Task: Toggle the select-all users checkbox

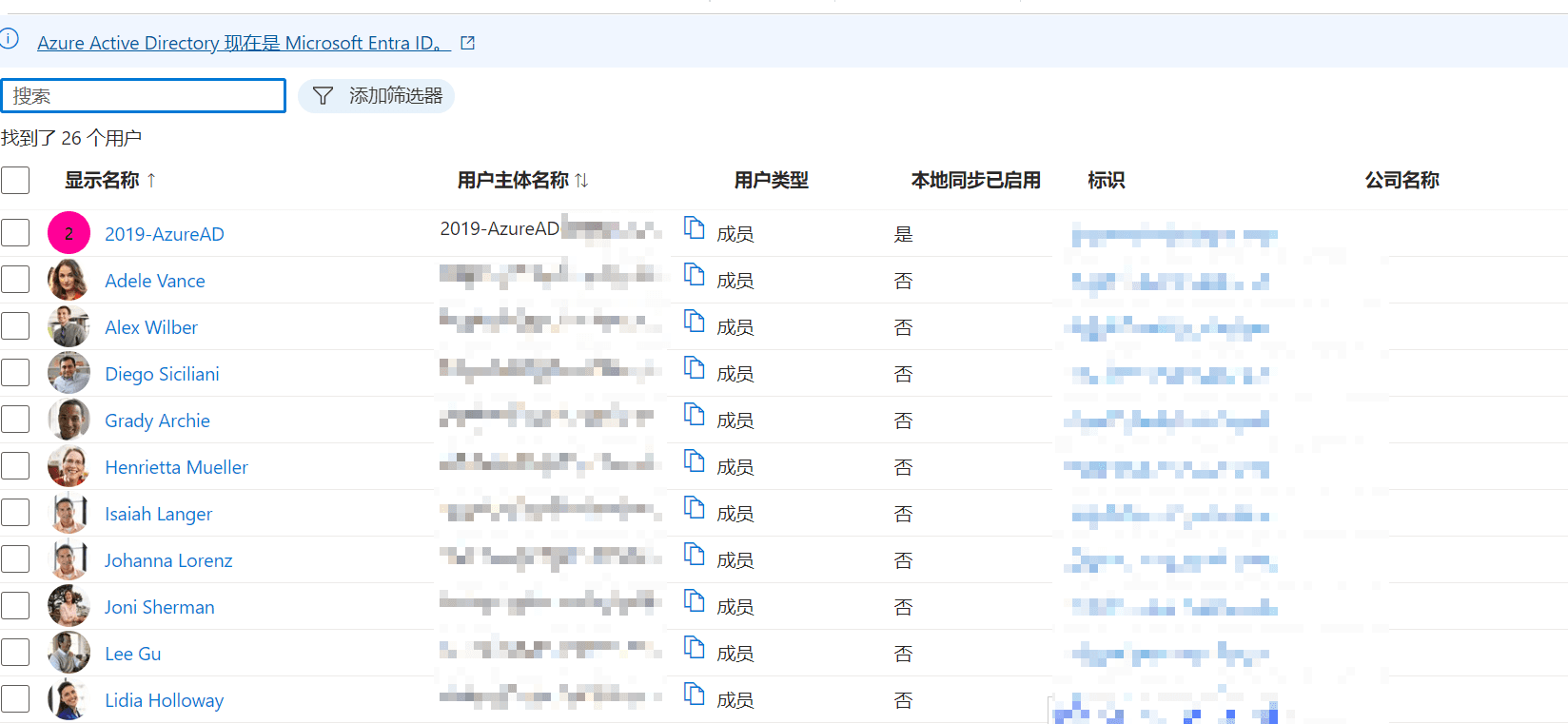Action: pos(15,180)
